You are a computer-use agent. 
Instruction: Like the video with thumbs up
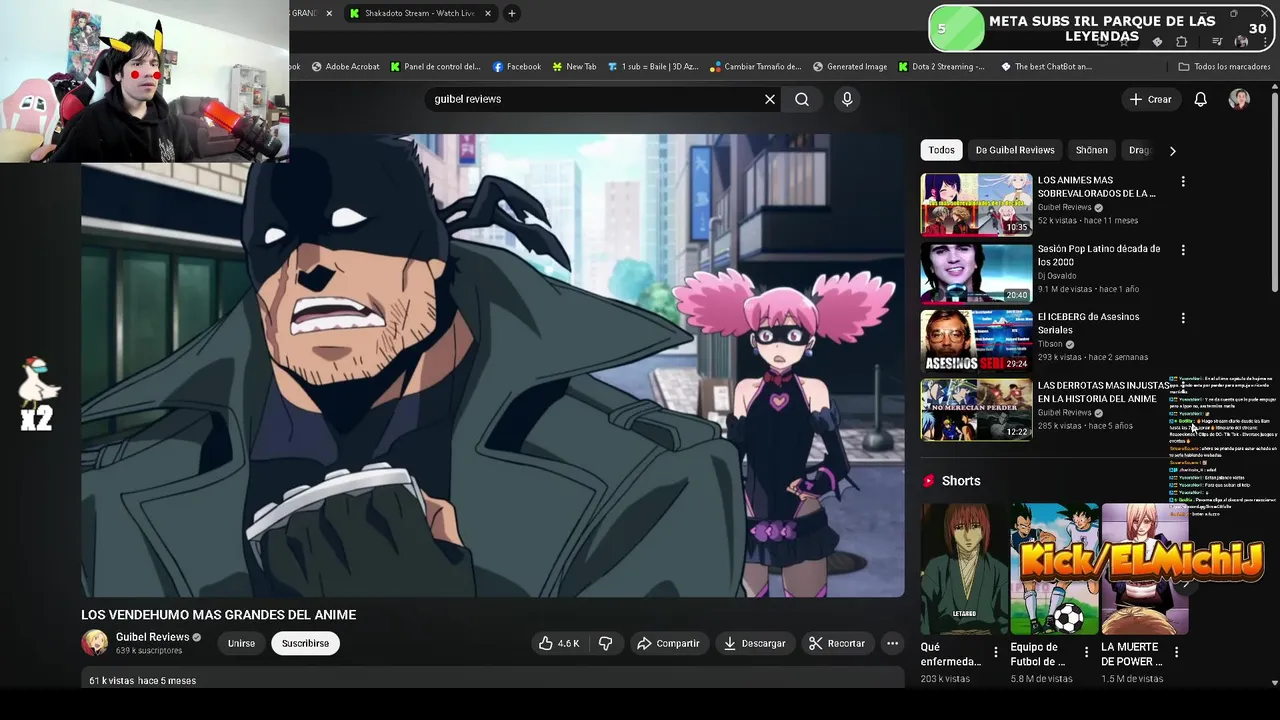click(x=560, y=643)
